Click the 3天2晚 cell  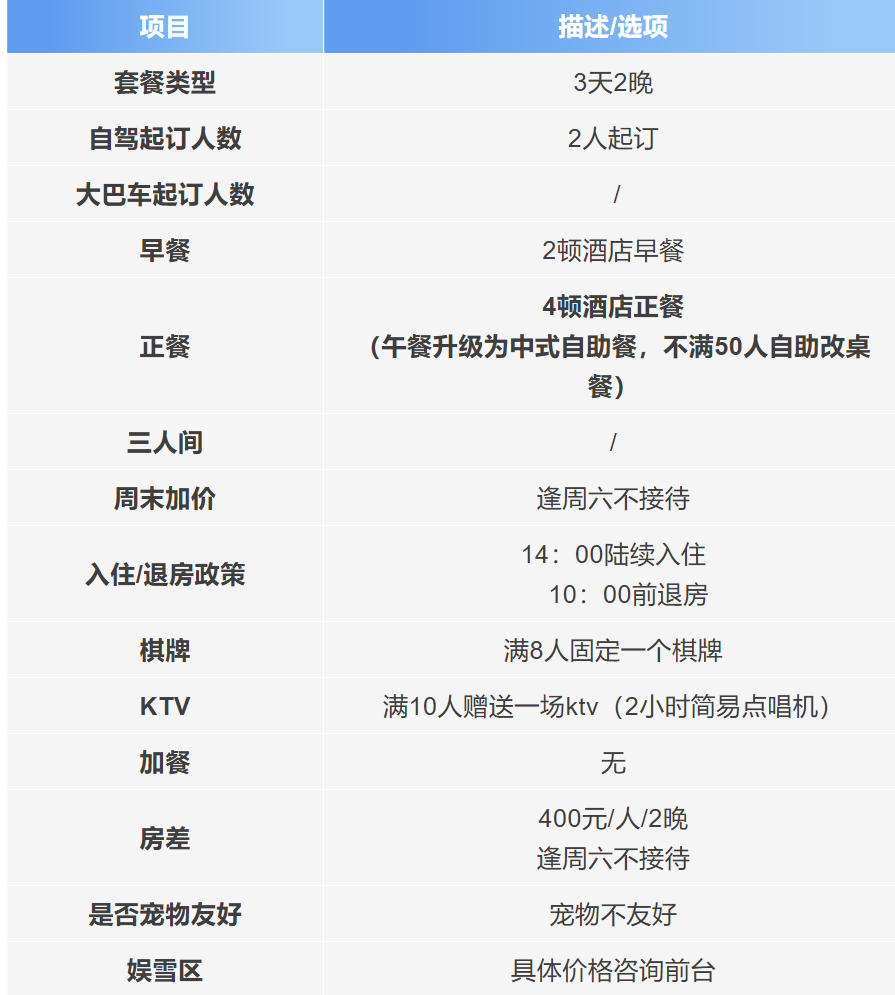click(x=612, y=83)
